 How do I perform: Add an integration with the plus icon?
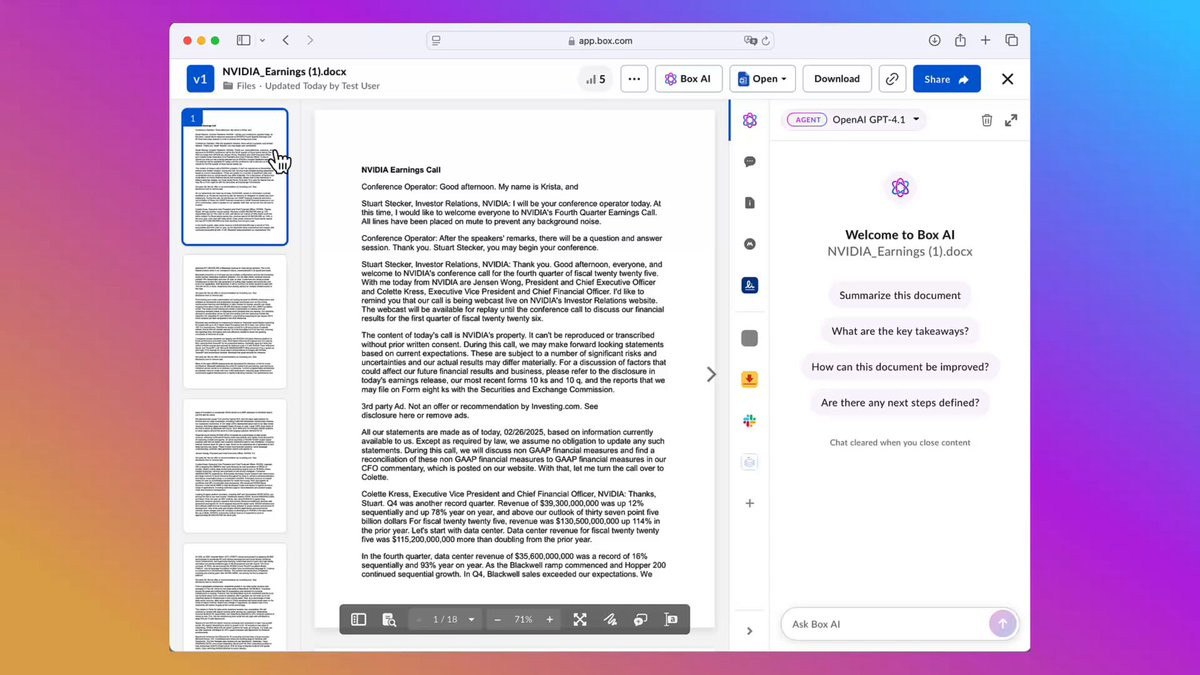750,504
